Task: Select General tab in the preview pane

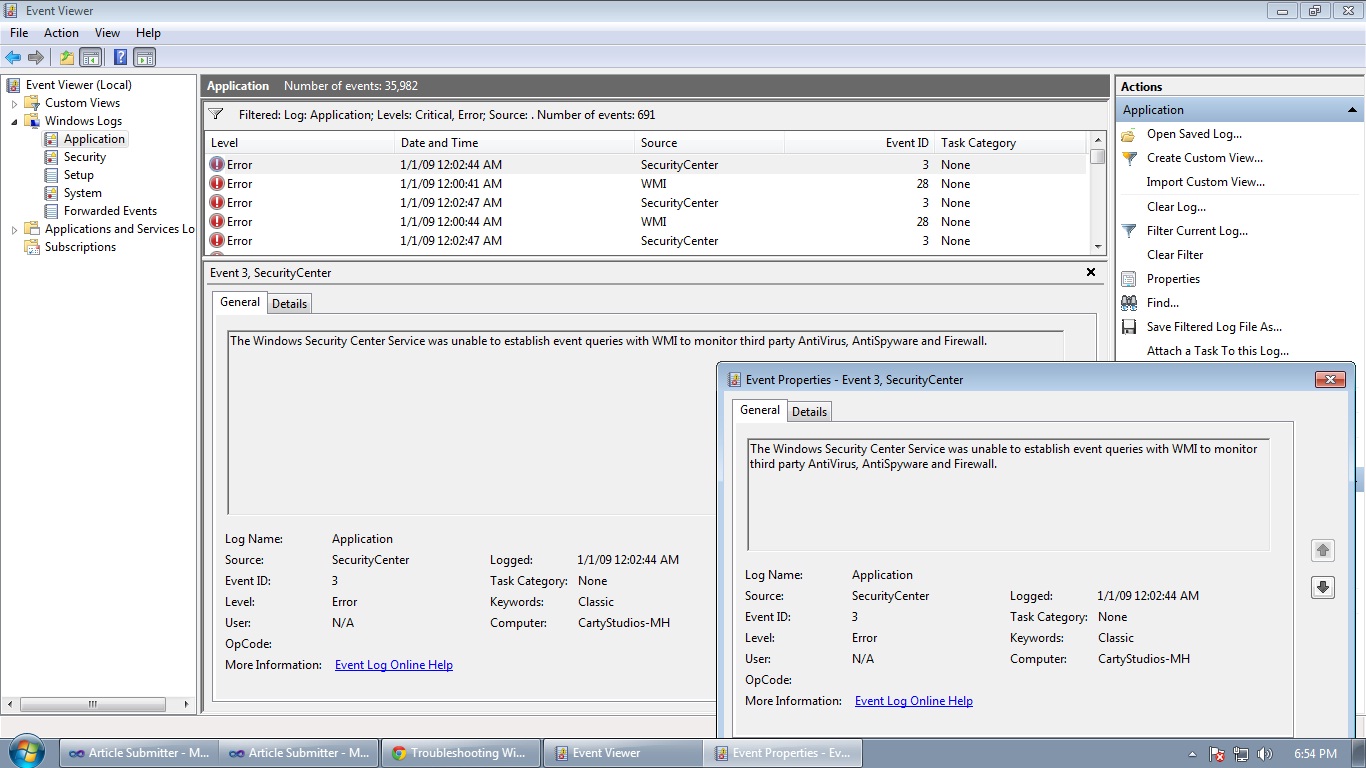Action: pyautogui.click(x=240, y=302)
